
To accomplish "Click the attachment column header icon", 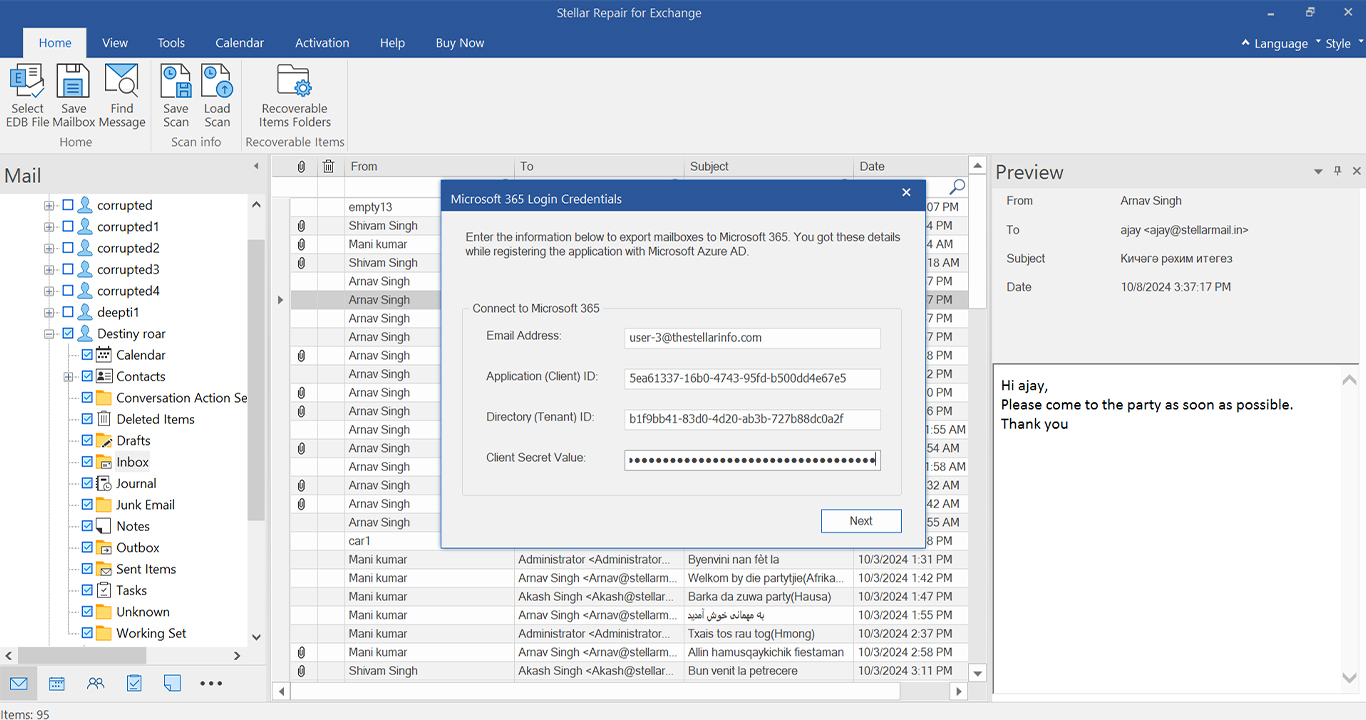I will point(301,167).
